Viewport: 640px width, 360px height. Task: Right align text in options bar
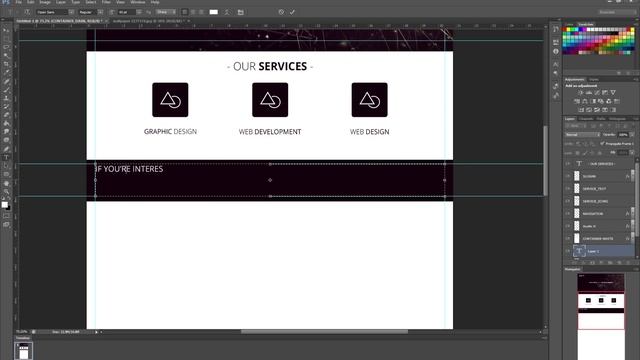(201, 12)
